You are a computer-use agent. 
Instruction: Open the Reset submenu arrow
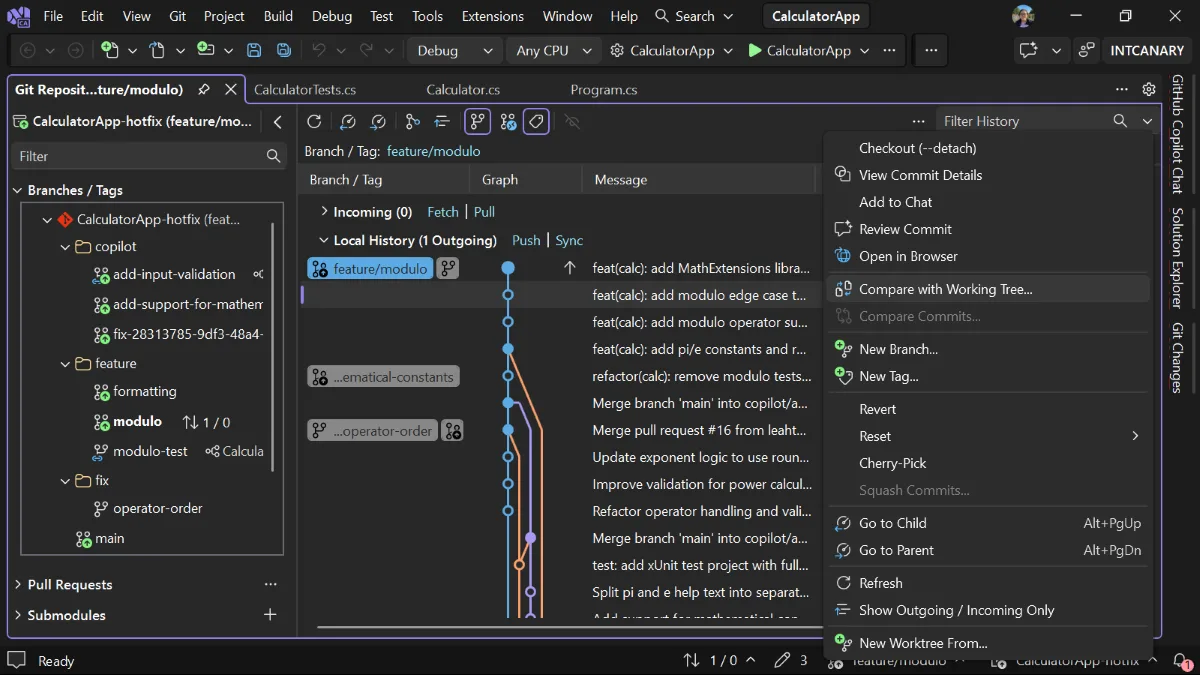1135,436
